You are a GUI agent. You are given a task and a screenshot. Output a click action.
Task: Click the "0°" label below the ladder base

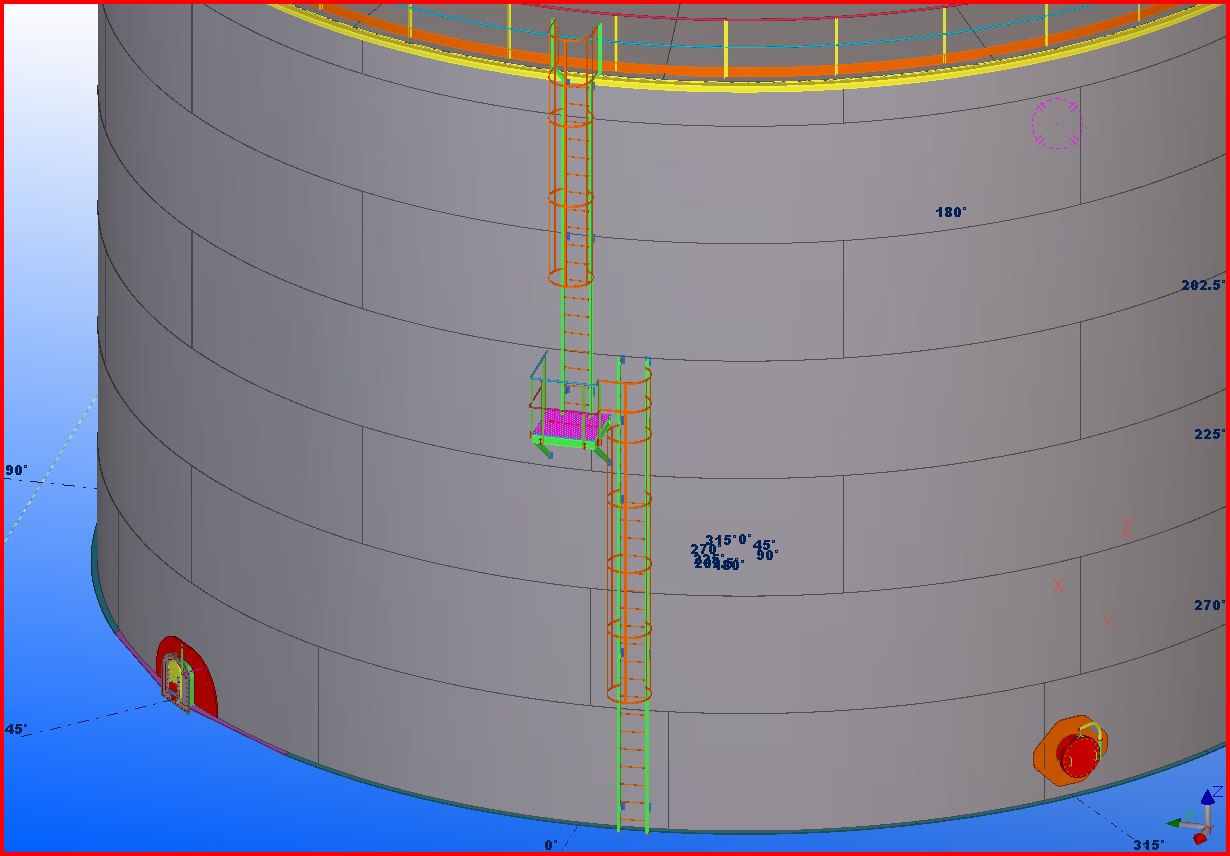551,845
